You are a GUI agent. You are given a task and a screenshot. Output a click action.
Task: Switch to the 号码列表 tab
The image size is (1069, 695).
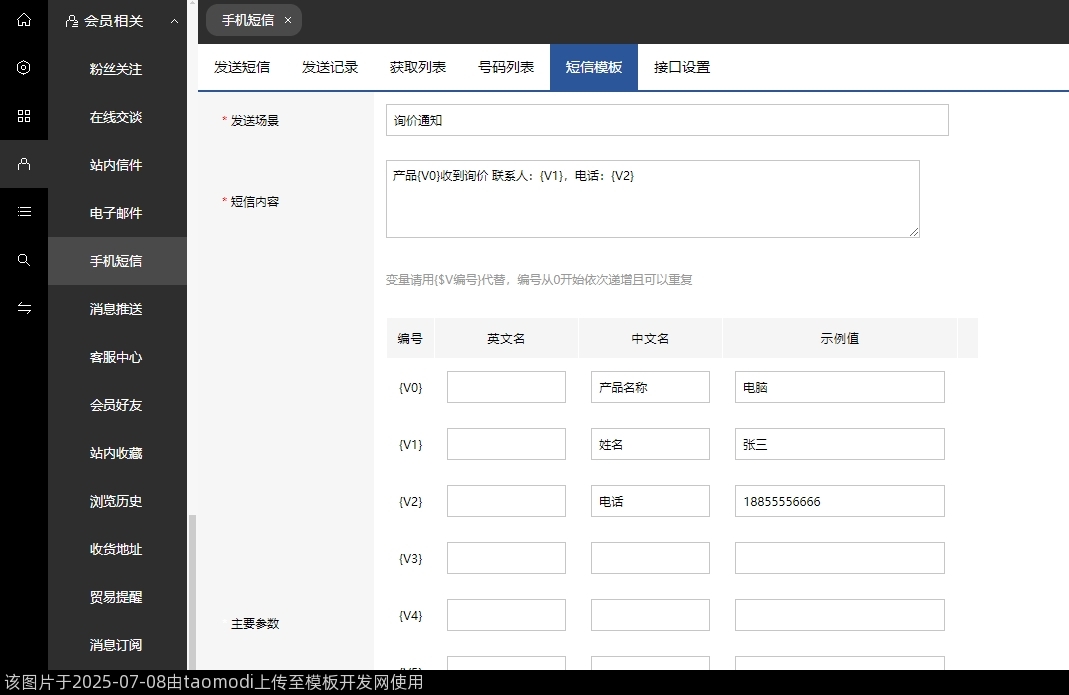click(506, 67)
